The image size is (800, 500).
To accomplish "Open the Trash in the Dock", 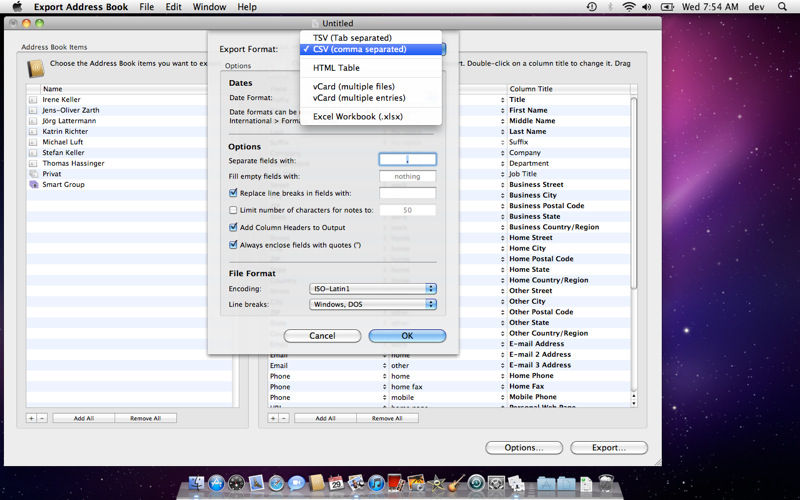I will (x=606, y=483).
